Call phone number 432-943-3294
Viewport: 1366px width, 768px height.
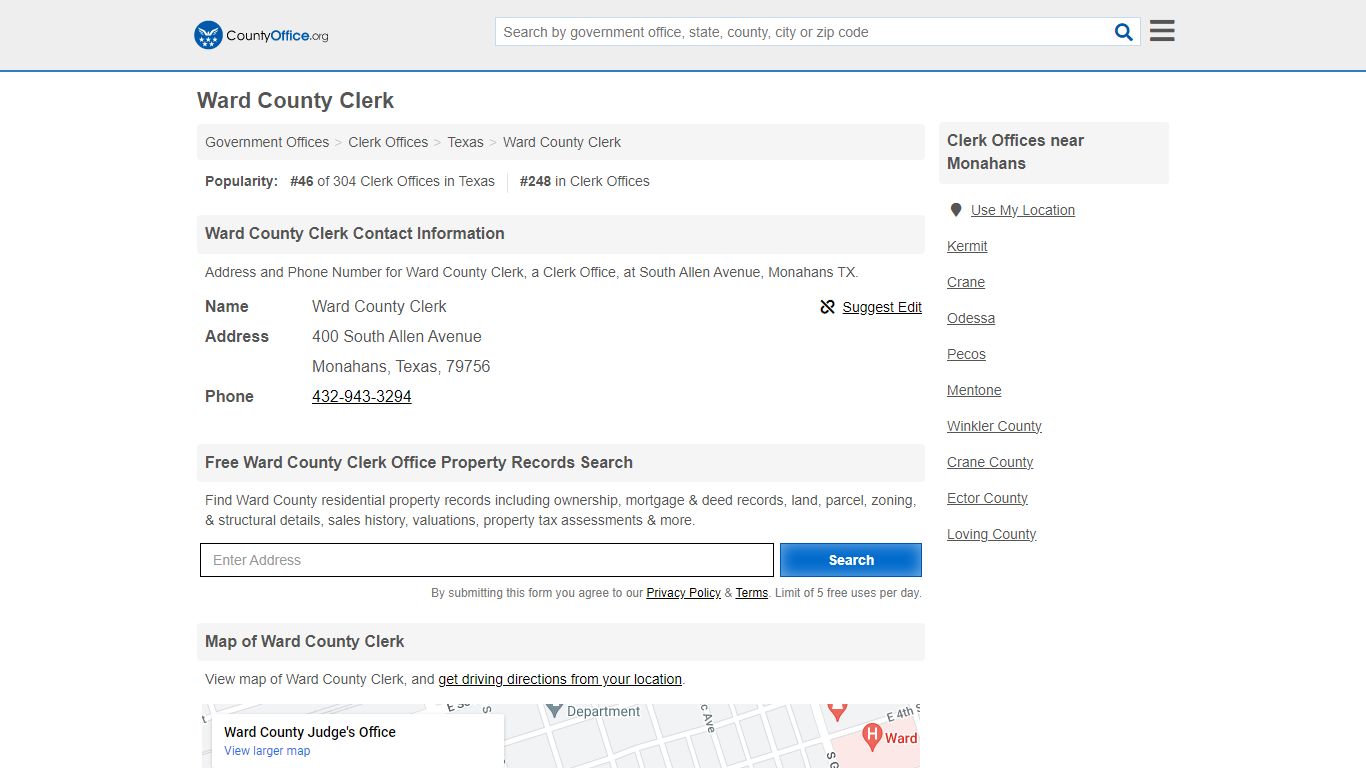pos(362,396)
